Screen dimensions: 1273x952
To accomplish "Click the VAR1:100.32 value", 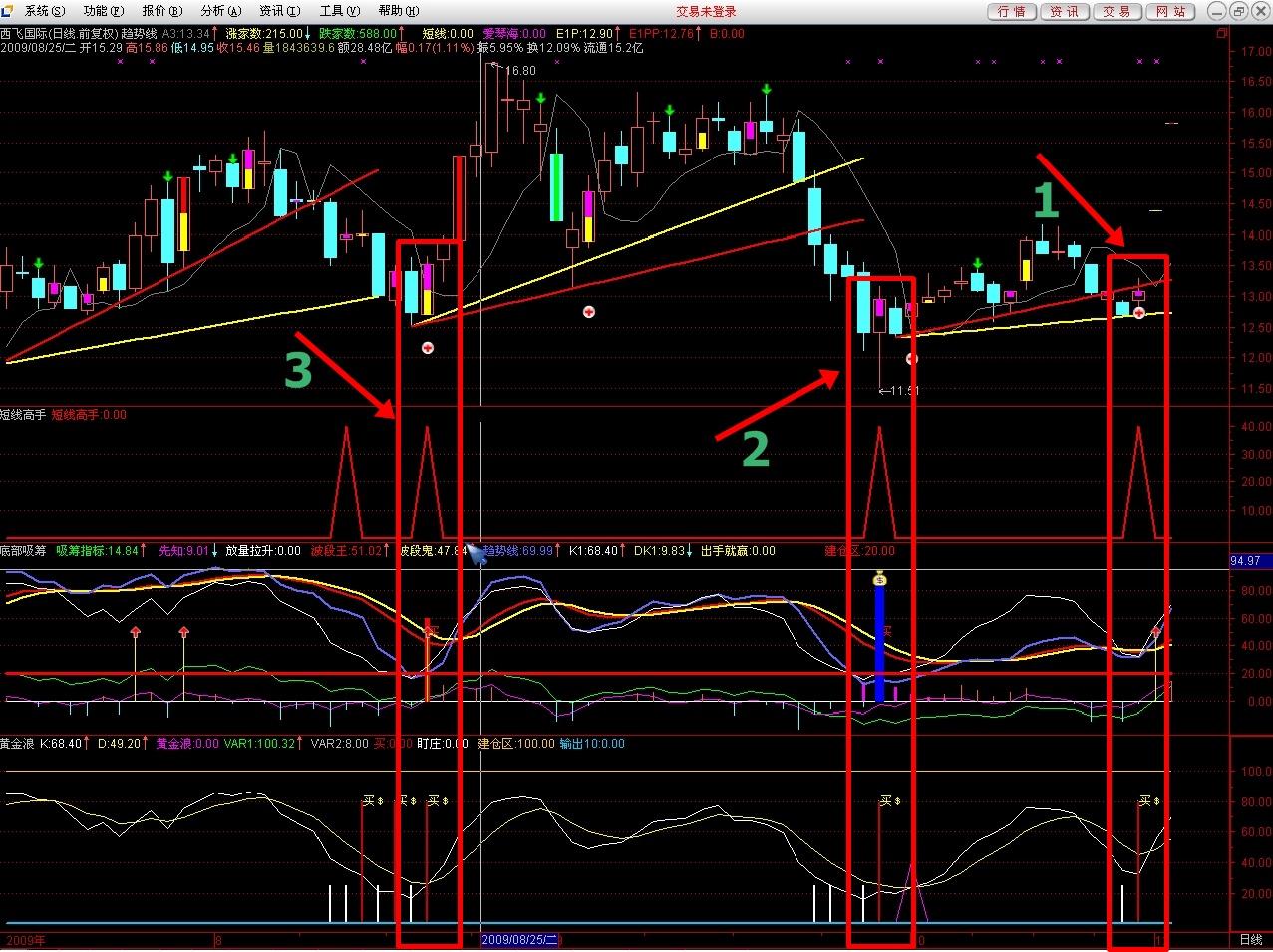I will point(260,744).
